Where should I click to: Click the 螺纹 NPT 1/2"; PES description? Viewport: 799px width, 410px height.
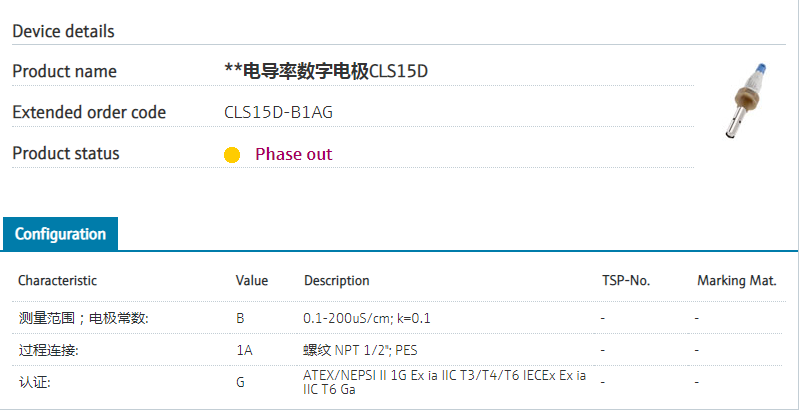tap(360, 350)
